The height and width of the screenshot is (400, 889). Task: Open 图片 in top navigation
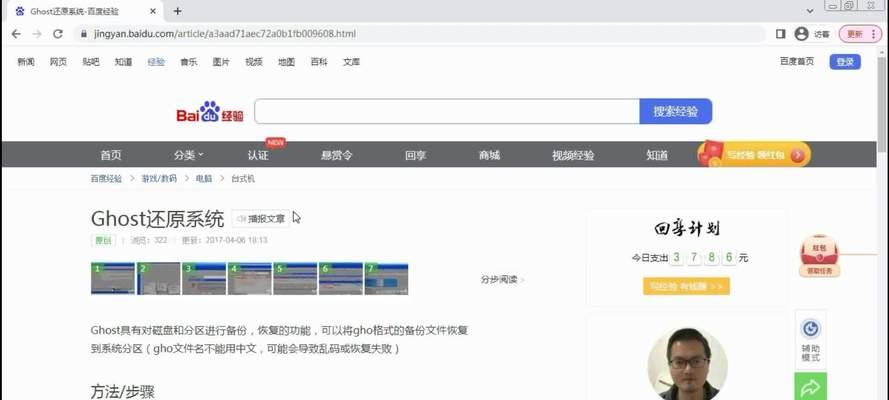pyautogui.click(x=221, y=62)
